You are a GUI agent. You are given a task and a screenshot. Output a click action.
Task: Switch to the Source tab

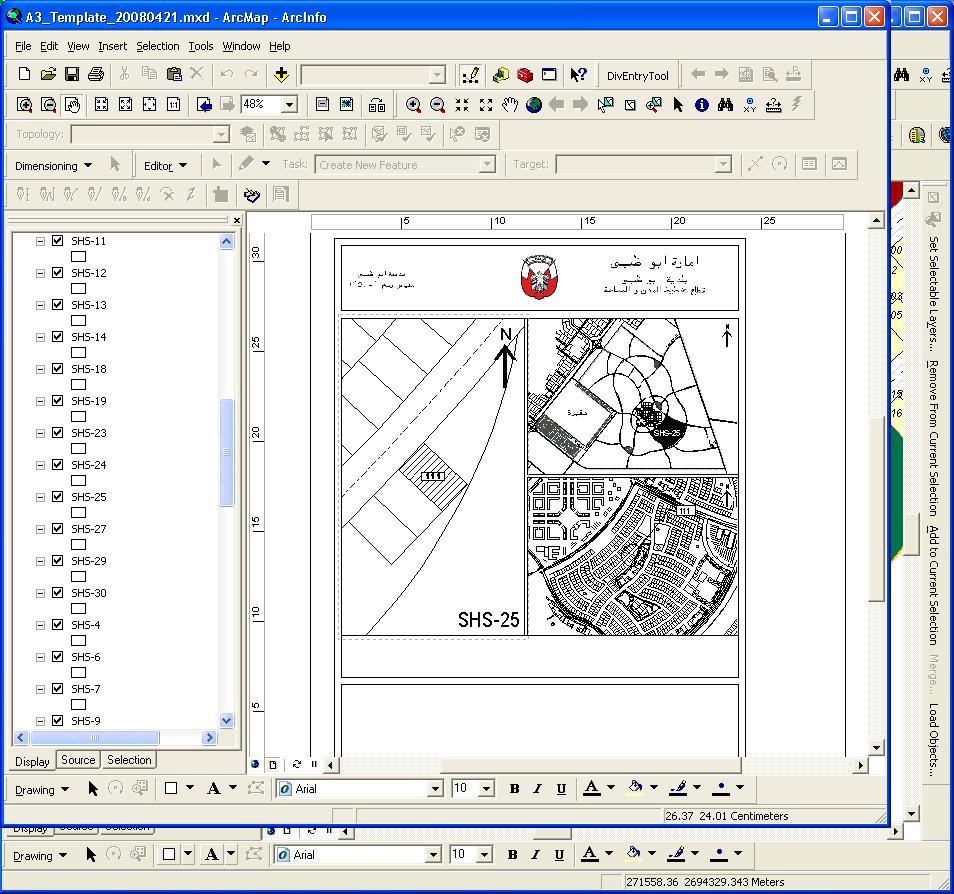click(x=78, y=761)
